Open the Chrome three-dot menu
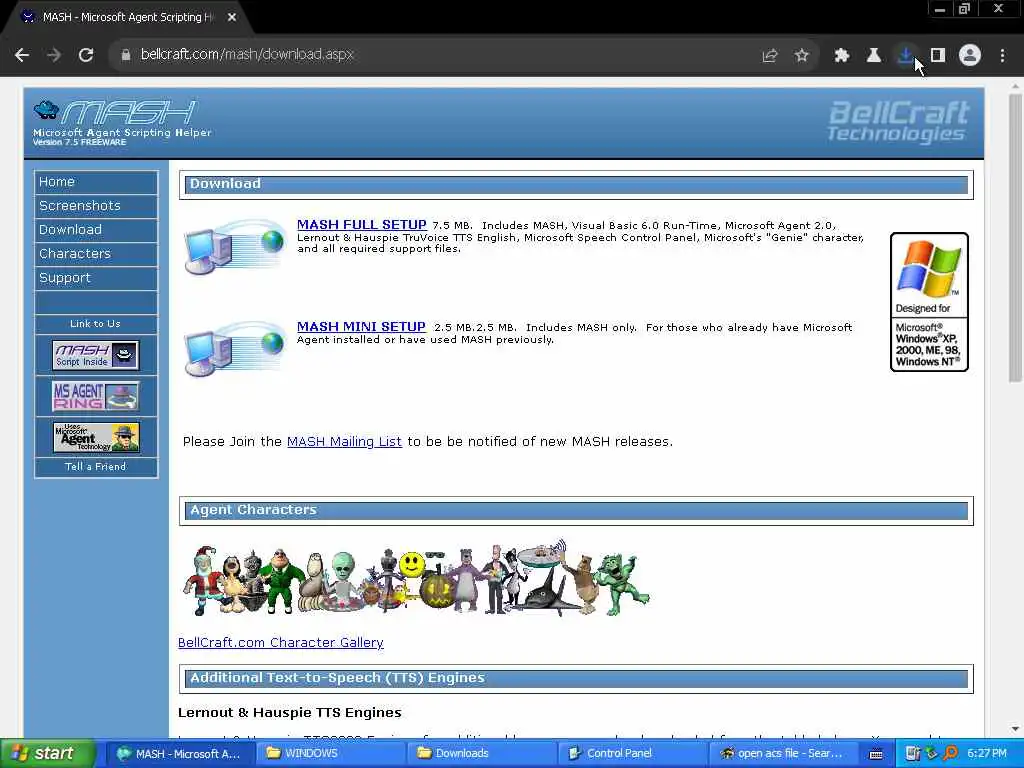The height and width of the screenshot is (768, 1024). click(1002, 56)
